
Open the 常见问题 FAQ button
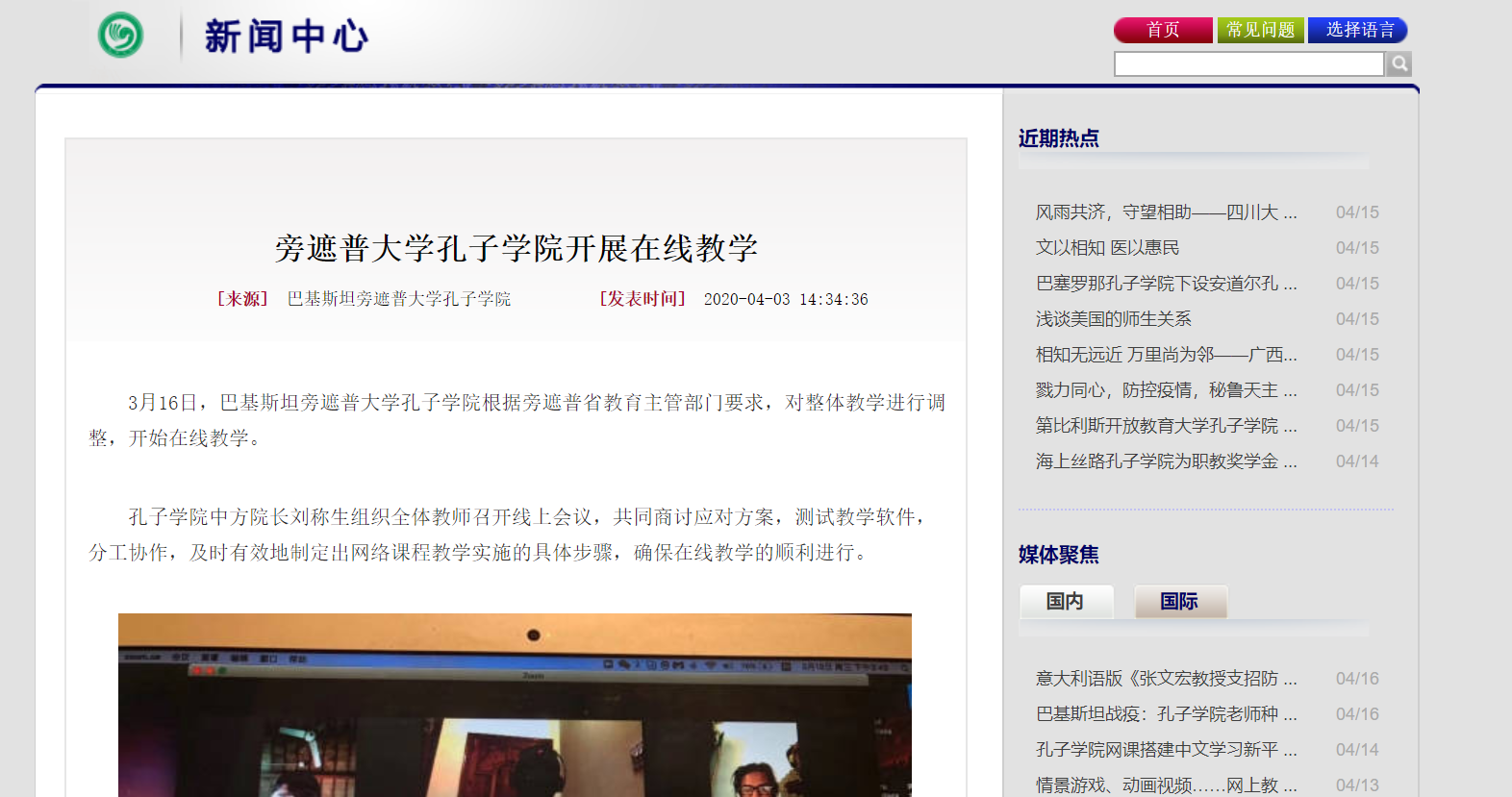tap(1261, 30)
